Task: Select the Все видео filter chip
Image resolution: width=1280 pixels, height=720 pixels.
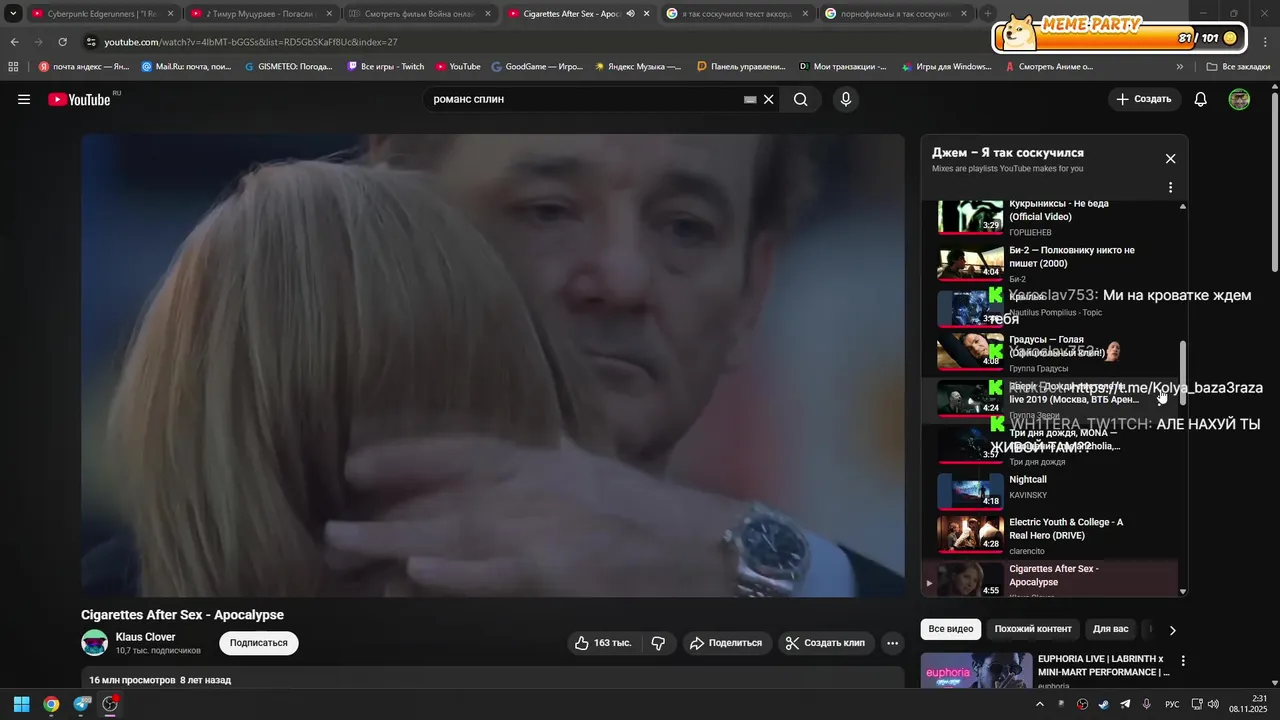Action: pos(950,629)
